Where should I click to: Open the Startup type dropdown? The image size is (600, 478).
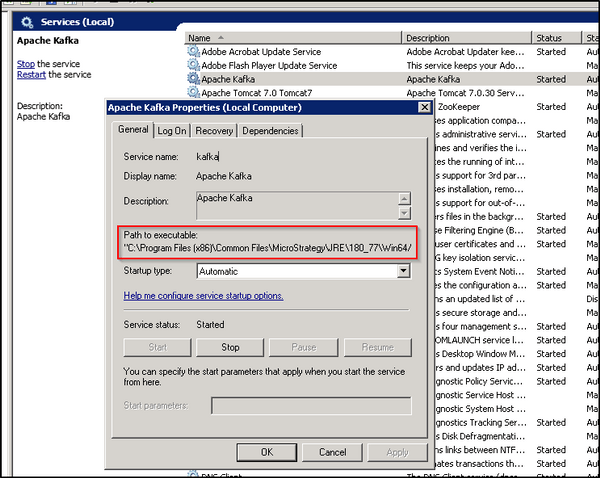[403, 271]
